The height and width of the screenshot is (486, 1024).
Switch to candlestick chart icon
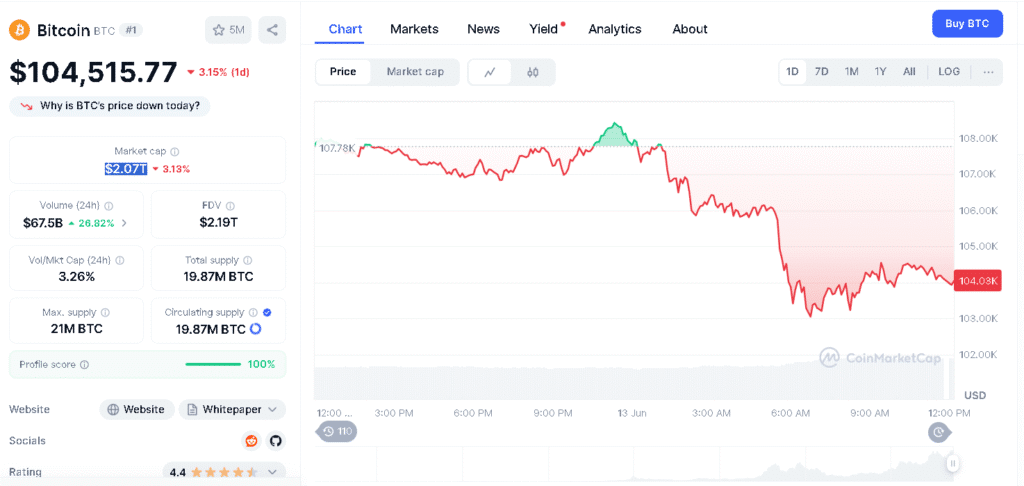(533, 72)
